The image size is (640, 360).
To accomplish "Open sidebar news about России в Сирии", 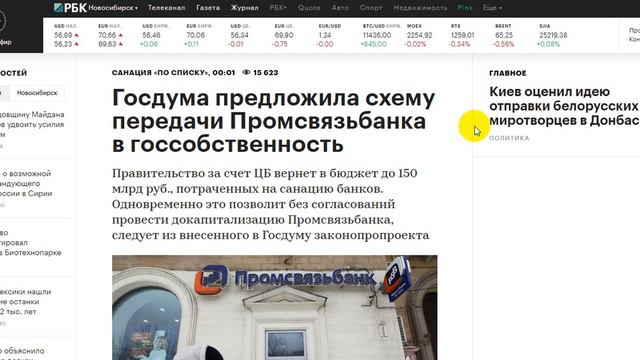I will coord(26,183).
